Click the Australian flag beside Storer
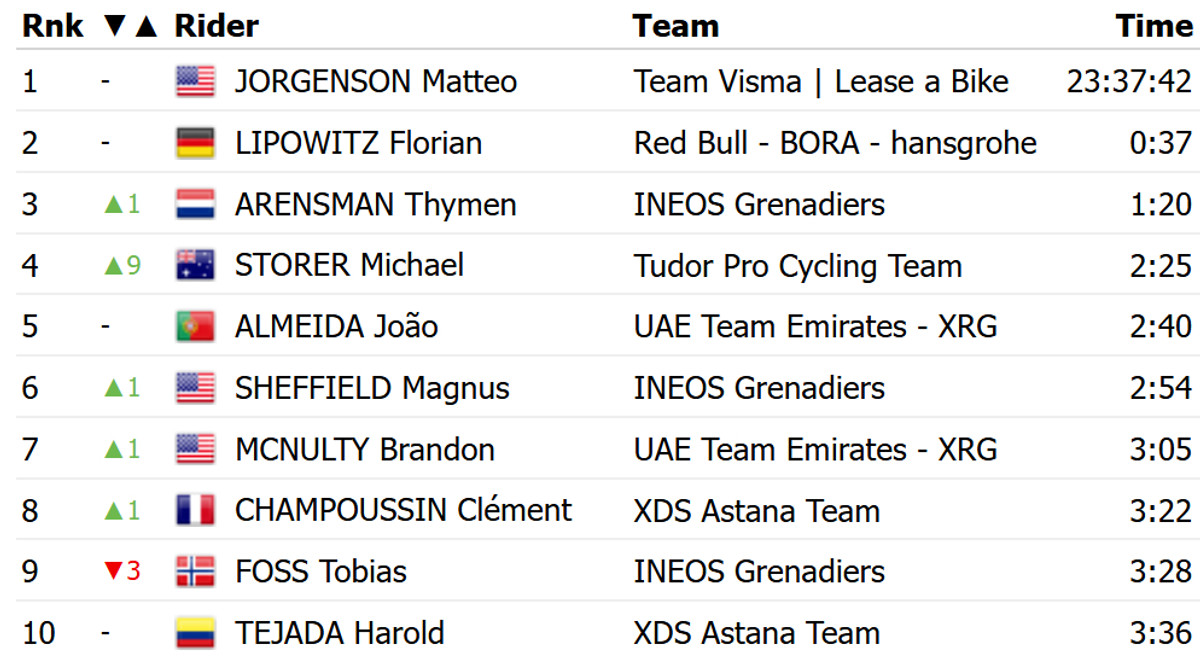Viewport: 1200px width, 660px height. [195, 266]
